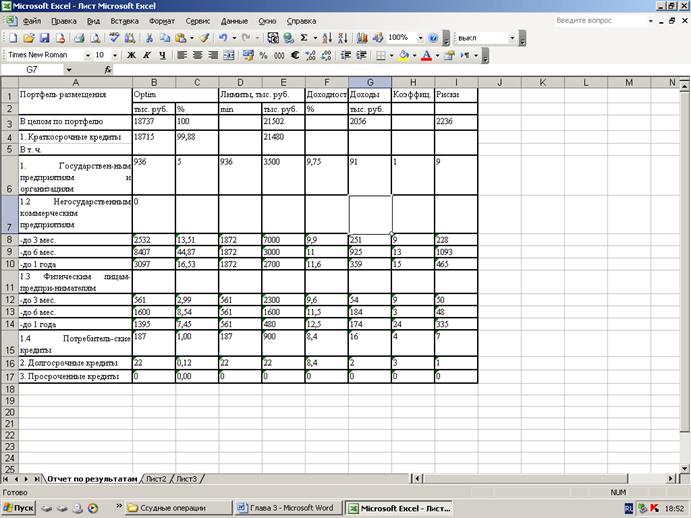The height and width of the screenshot is (518, 691).
Task: Expand the Name Box dropdown arrow
Action: pos(69,70)
